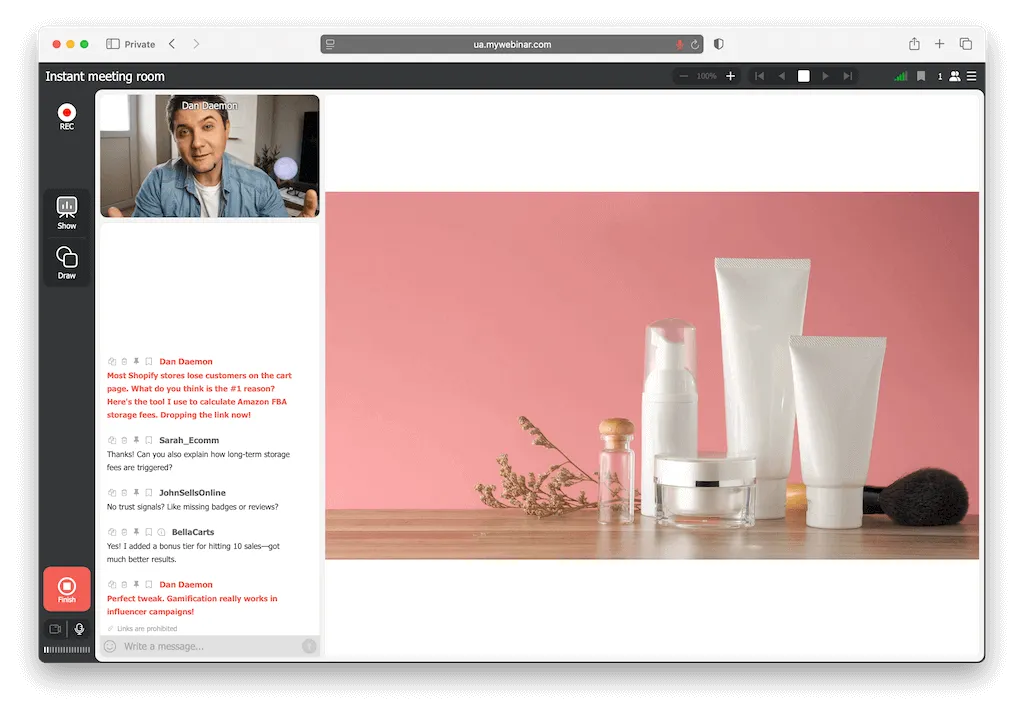The width and height of the screenshot is (1024, 714).
Task: Click the Sarah_Ecomm username
Action: [189, 440]
